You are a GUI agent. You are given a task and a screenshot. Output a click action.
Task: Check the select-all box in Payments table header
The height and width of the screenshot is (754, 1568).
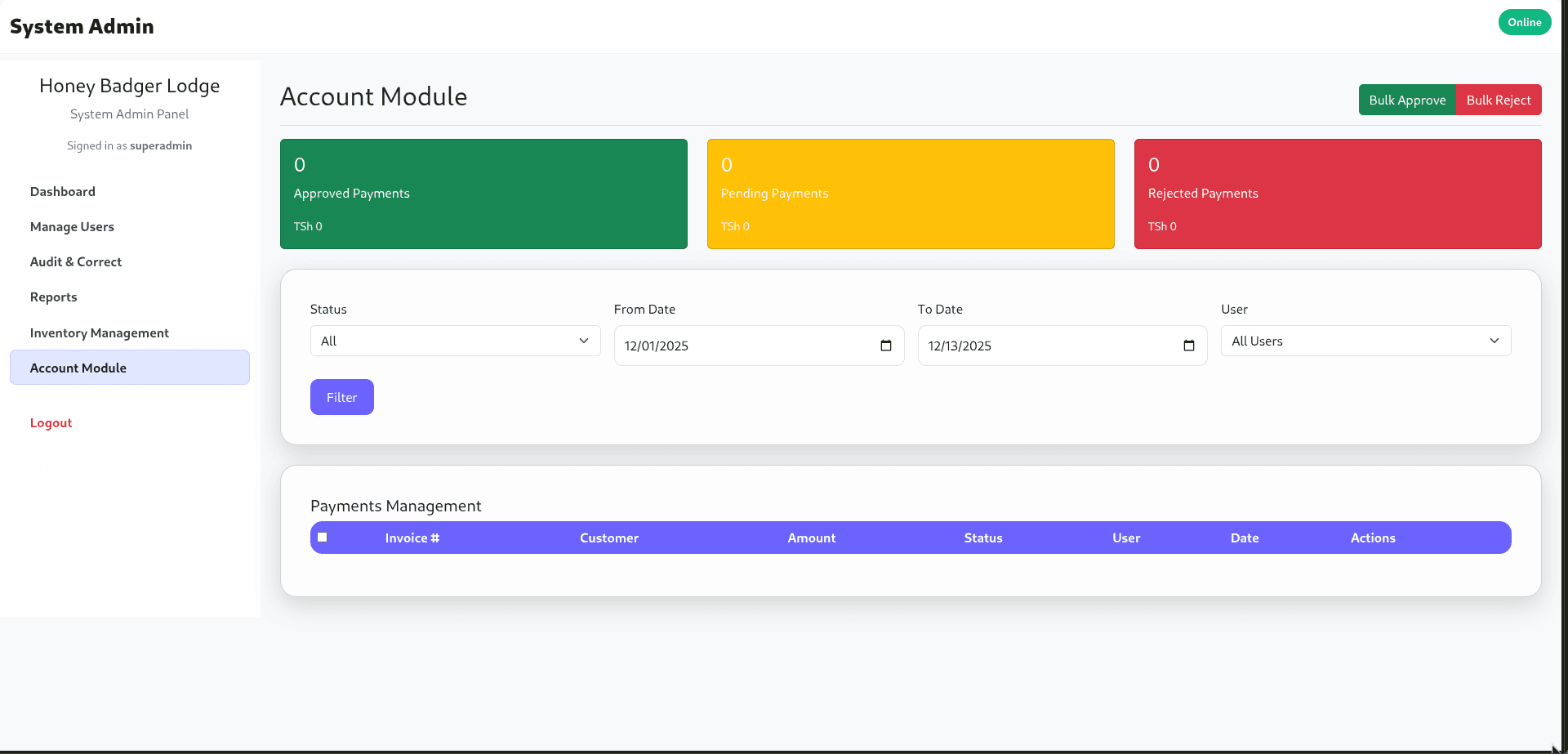coord(322,537)
